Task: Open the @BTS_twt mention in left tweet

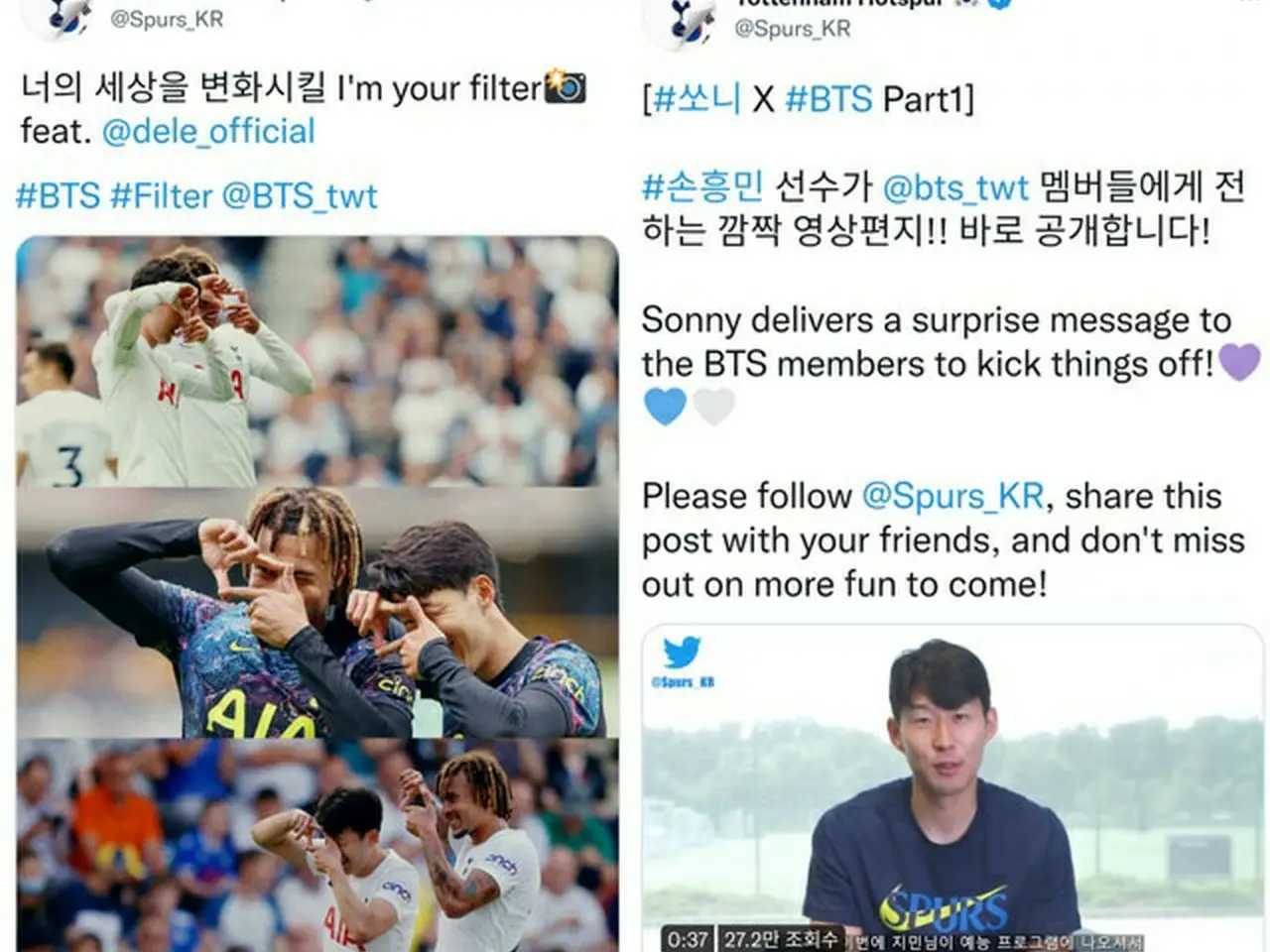Action: (x=300, y=195)
